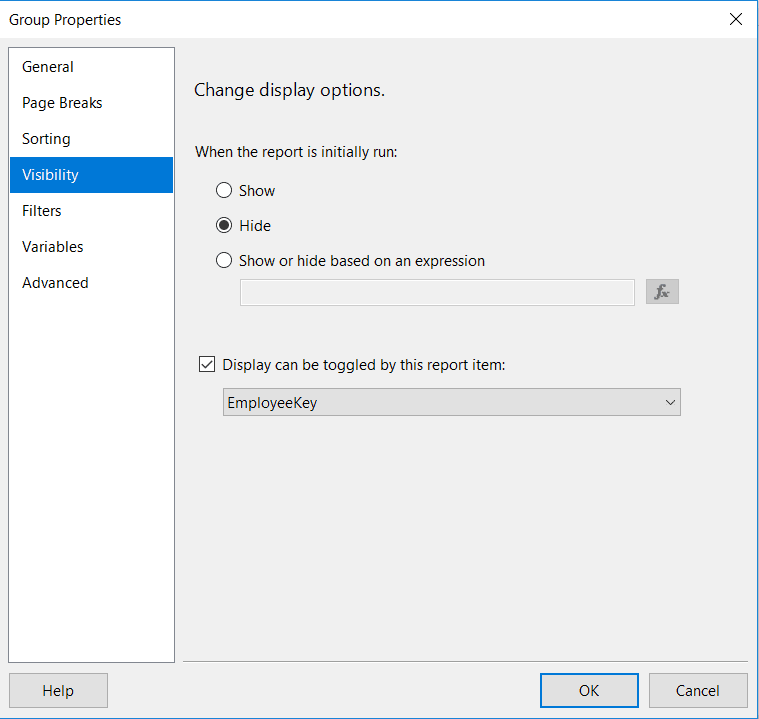Open the EmployeeKey report item dropdown
This screenshot has height=719, width=759.
(451, 403)
